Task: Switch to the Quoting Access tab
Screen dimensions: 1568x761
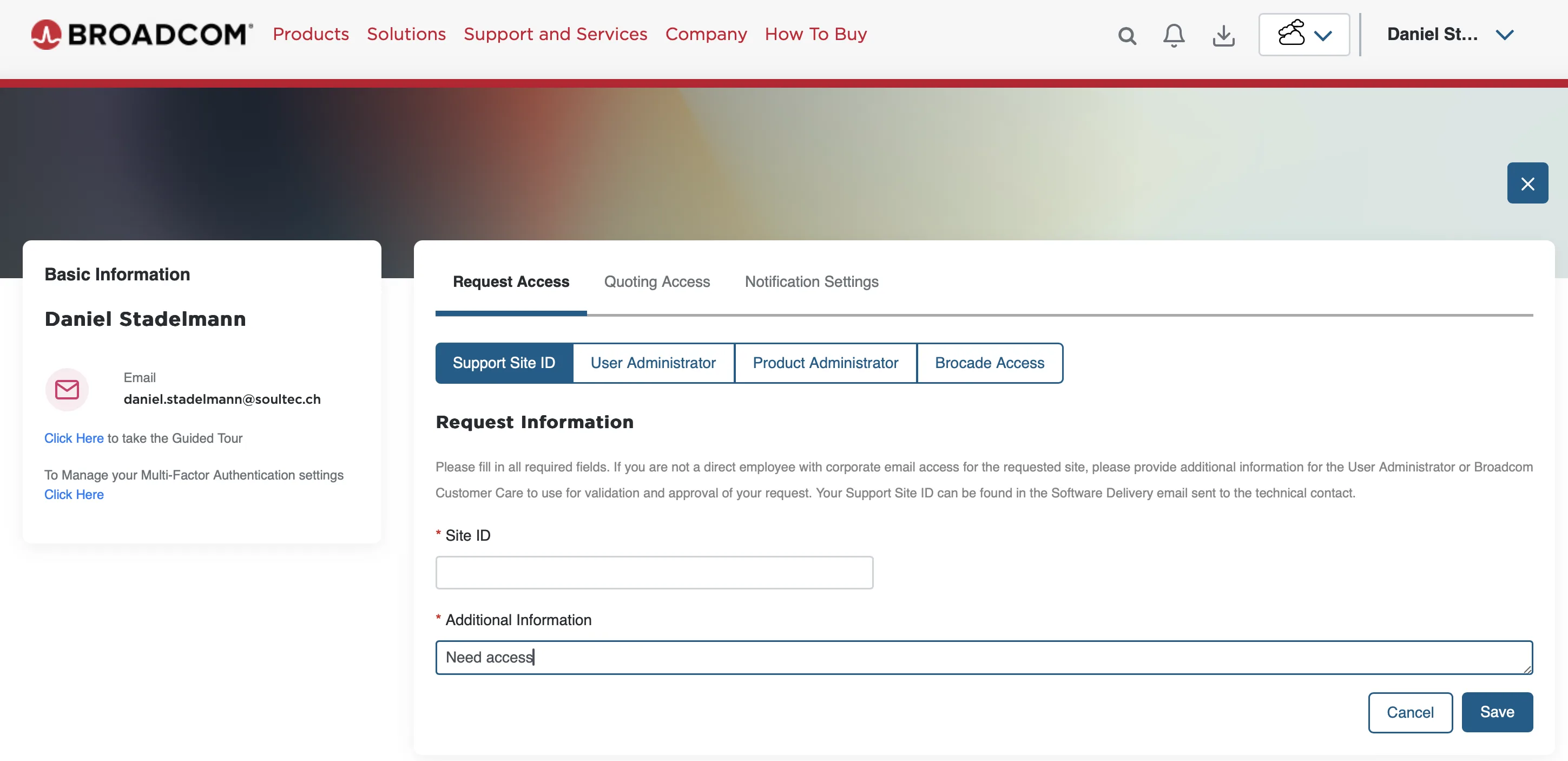Action: click(657, 282)
